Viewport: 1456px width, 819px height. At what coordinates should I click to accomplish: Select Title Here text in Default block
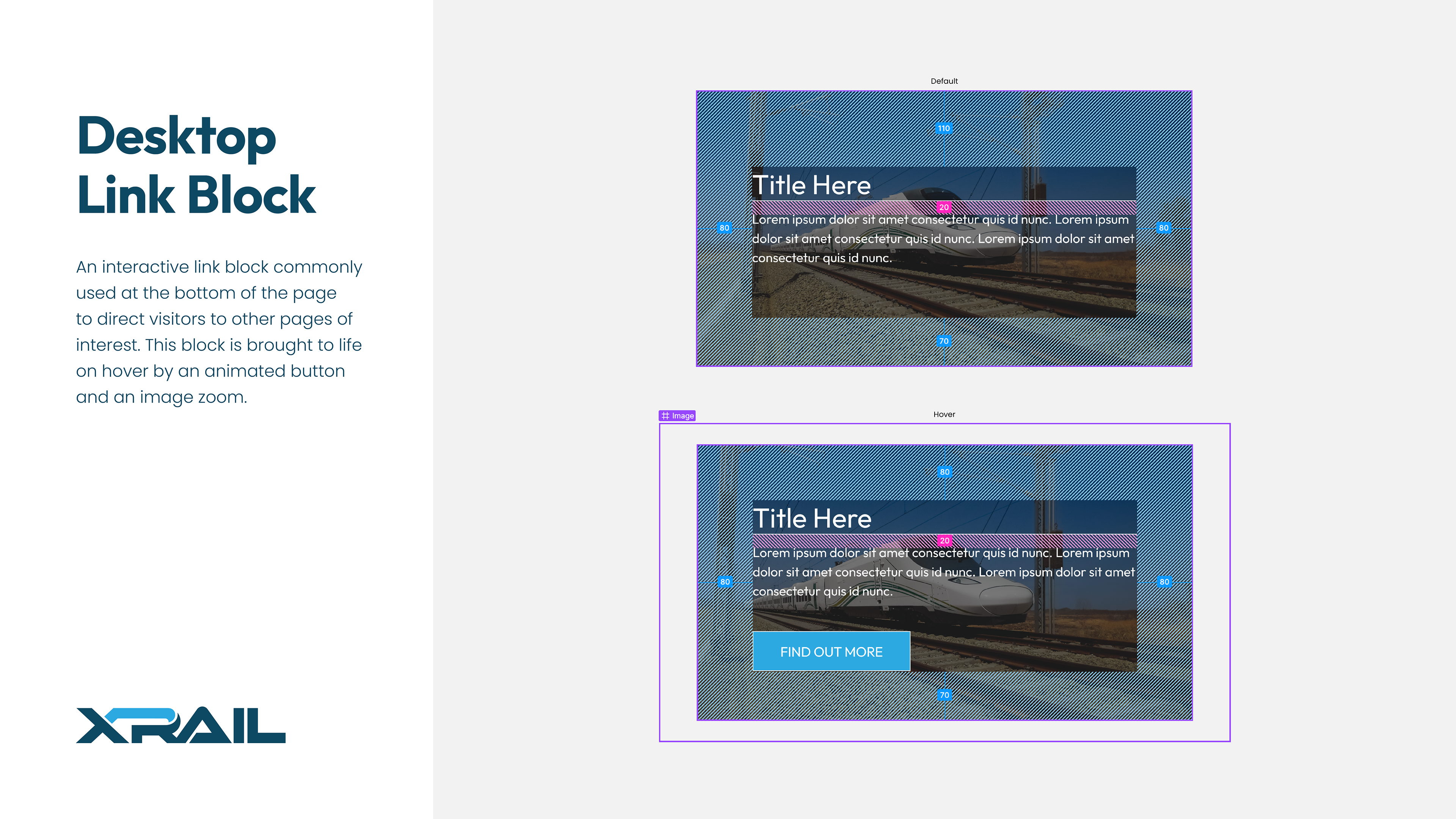click(812, 185)
